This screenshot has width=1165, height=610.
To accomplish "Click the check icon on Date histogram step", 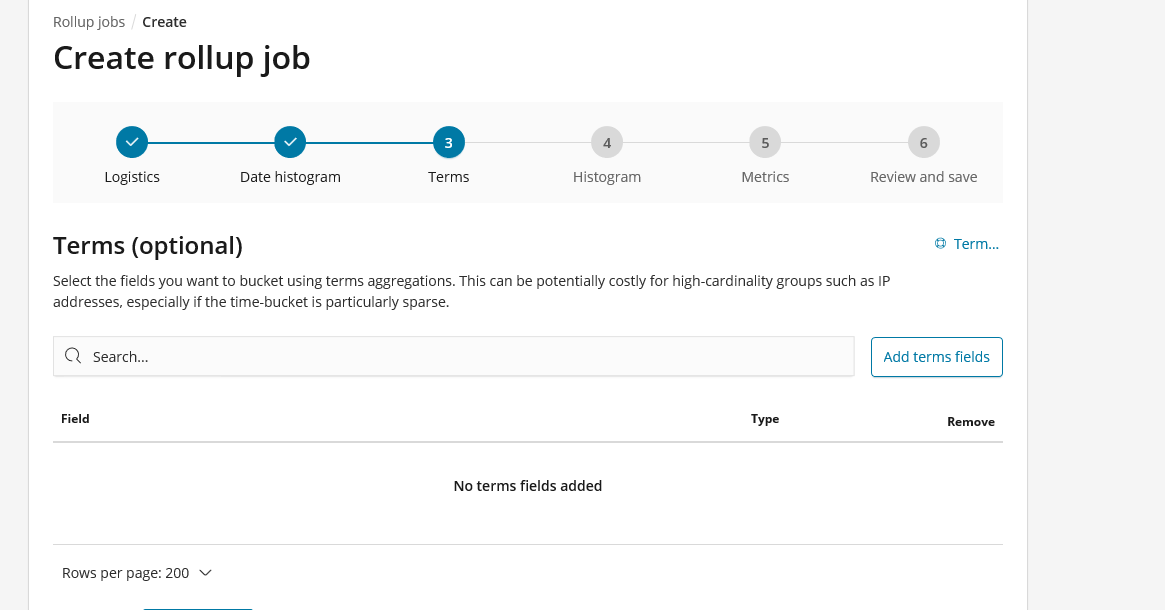I will [290, 142].
